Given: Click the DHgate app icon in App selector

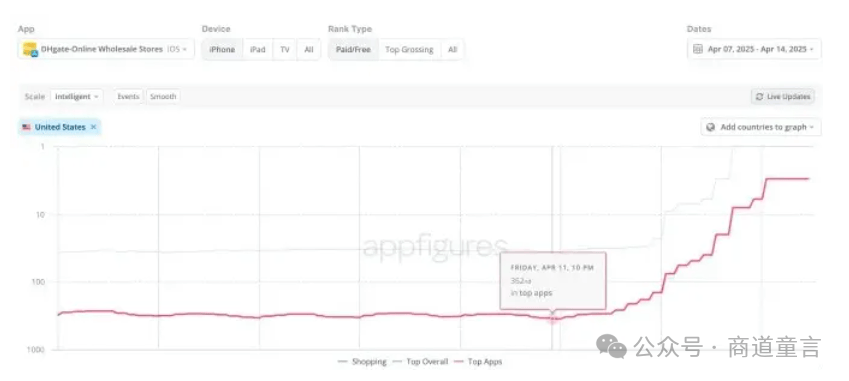Looking at the screenshot, I should (x=30, y=49).
